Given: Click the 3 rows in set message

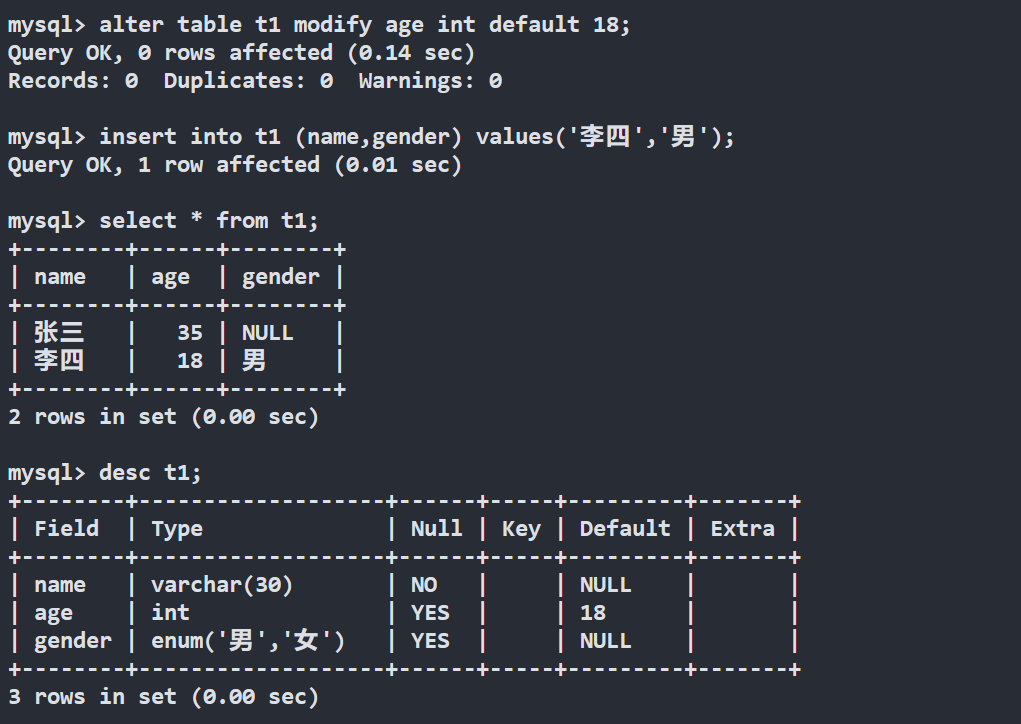Looking at the screenshot, I should (163, 697).
